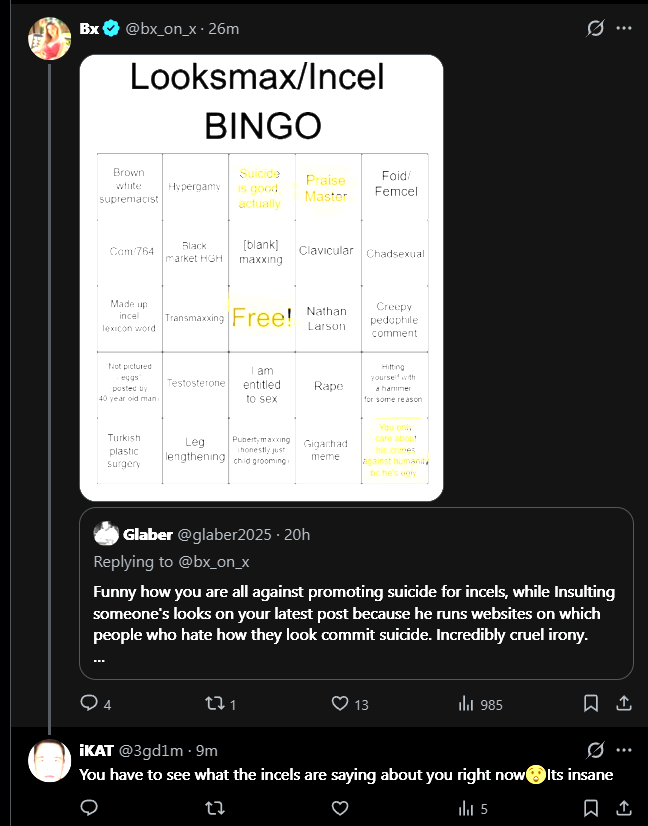Open analytics for iKAT's tweet showing 5 views
The width and height of the screenshot is (648, 826).
467,808
